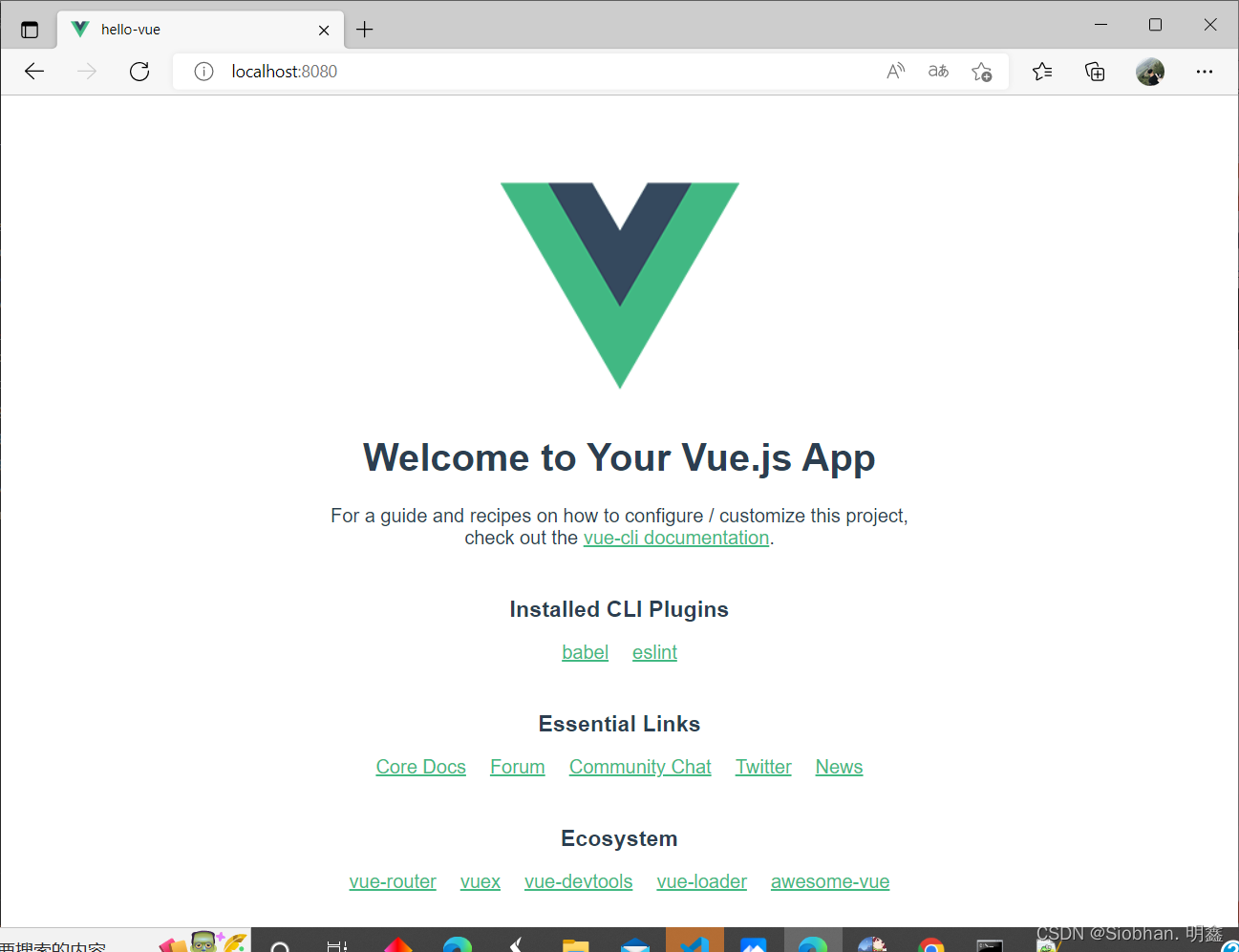Open a new browser tab
The width and height of the screenshot is (1239, 952).
coord(365,30)
